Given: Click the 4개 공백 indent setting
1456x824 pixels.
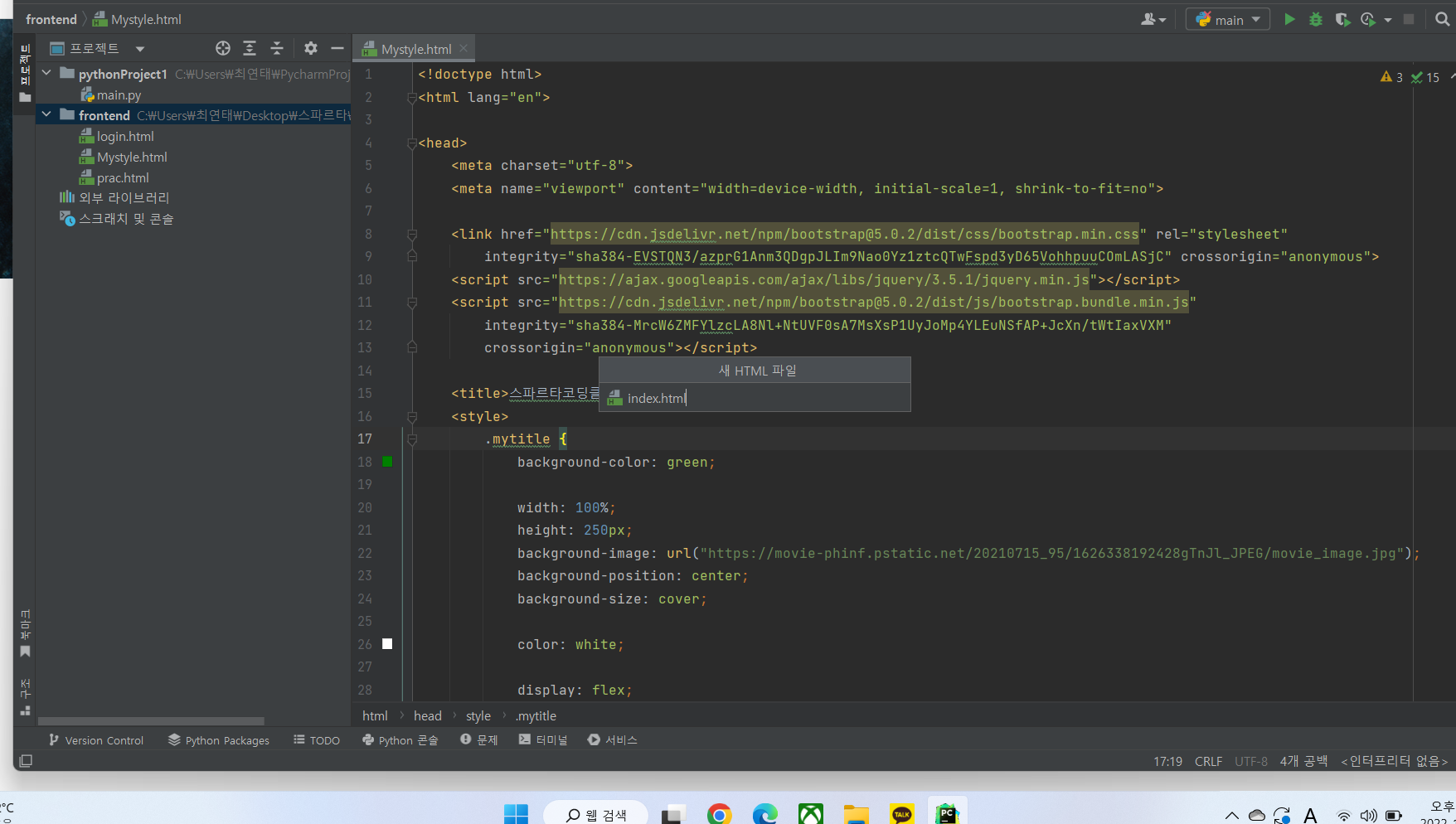Looking at the screenshot, I should click(1303, 761).
